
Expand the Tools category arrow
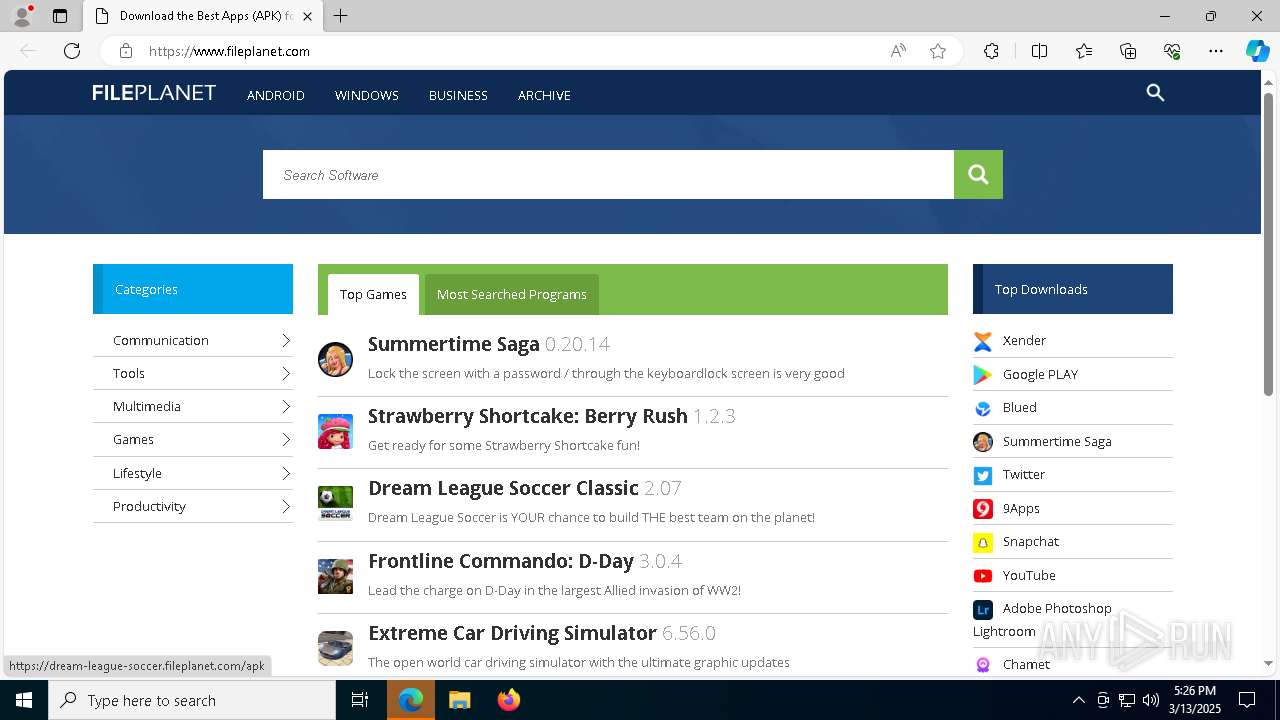285,374
